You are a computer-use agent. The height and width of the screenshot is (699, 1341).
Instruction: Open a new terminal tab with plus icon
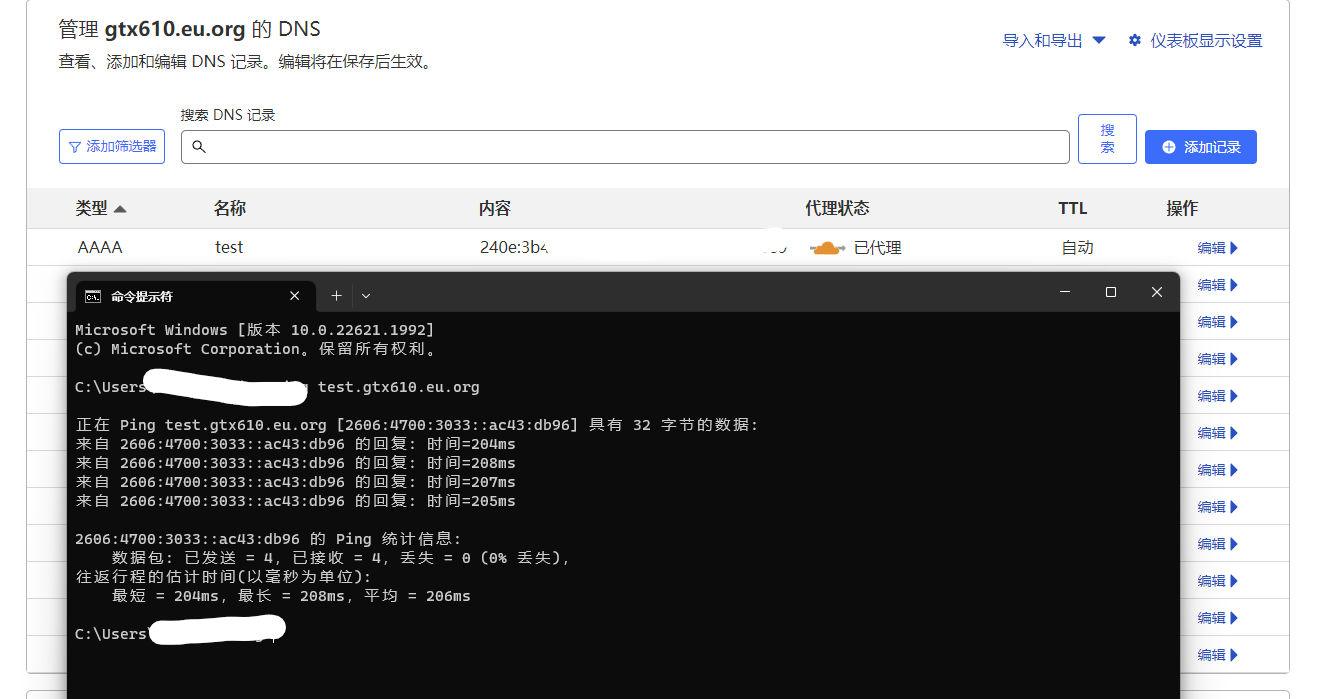[x=336, y=296]
